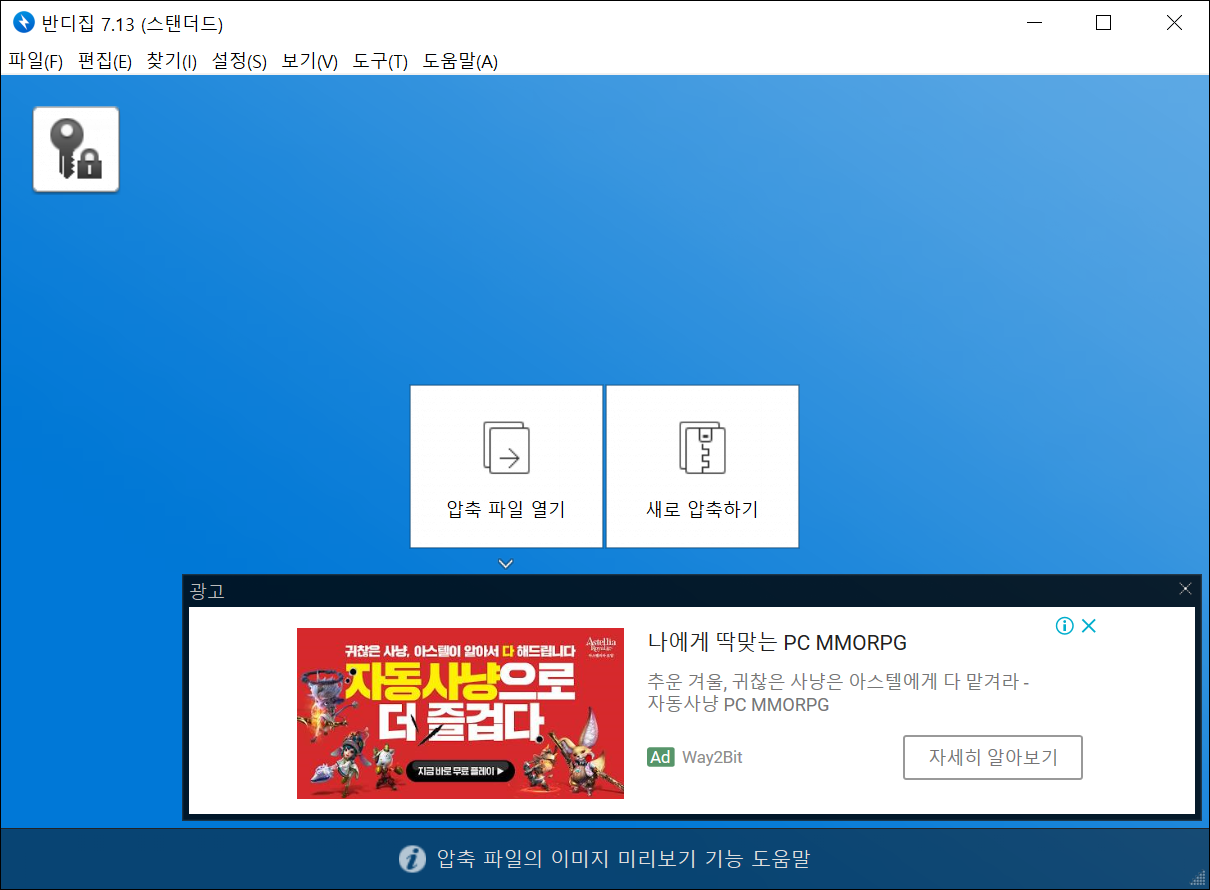Click the open-archive arrow icon

[506, 447]
